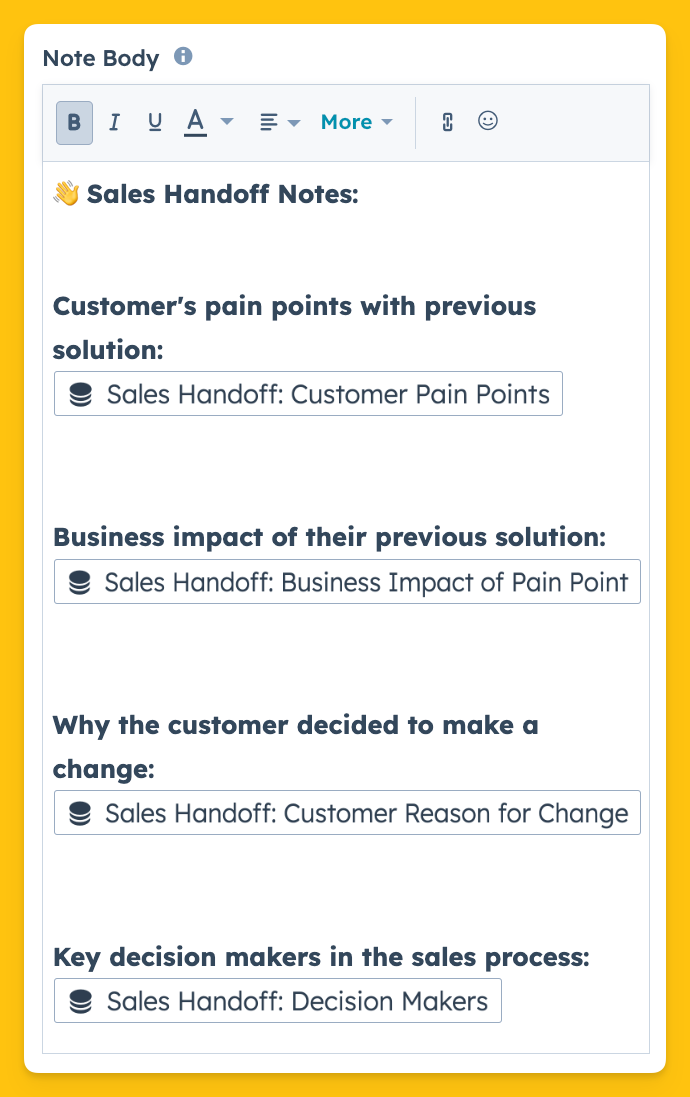Select the Customer Pain Points token
Image resolution: width=690 pixels, height=1097 pixels.
(x=309, y=394)
